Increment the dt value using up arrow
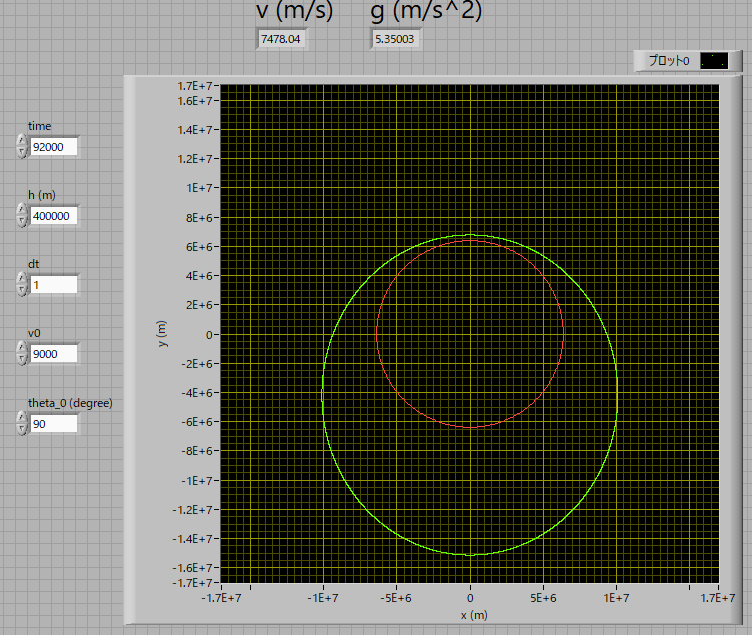The image size is (752, 635). 22,279
